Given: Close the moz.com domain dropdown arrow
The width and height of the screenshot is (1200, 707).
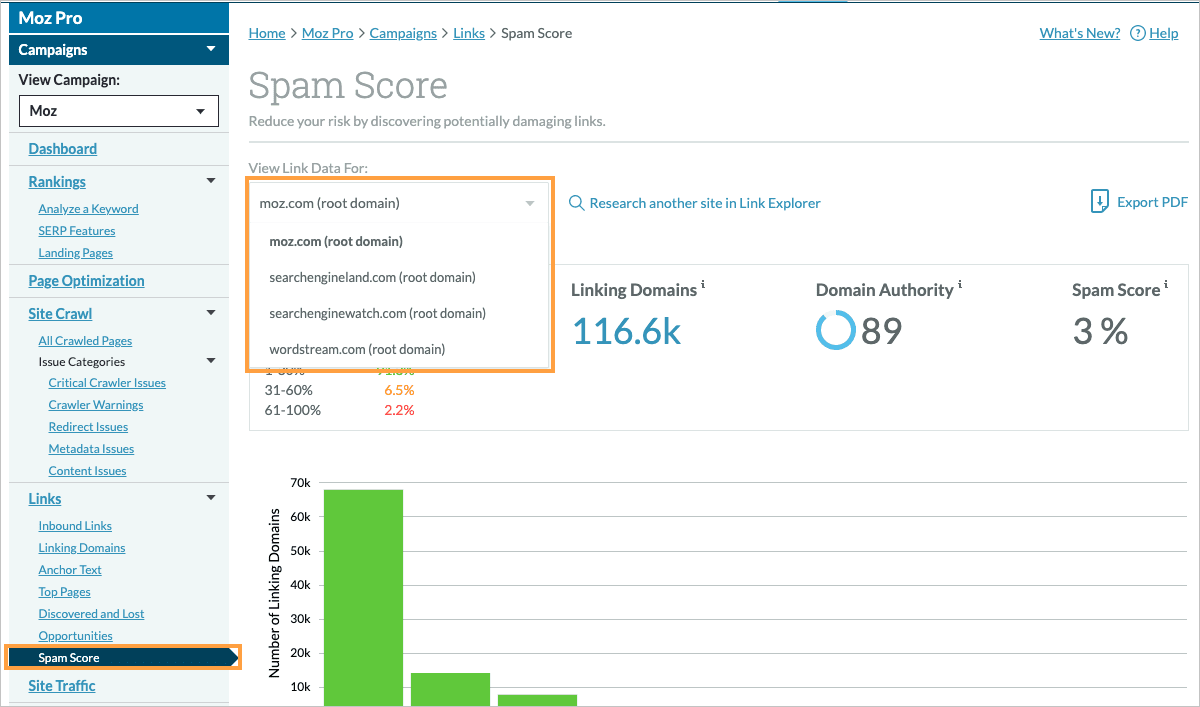Looking at the screenshot, I should (530, 203).
